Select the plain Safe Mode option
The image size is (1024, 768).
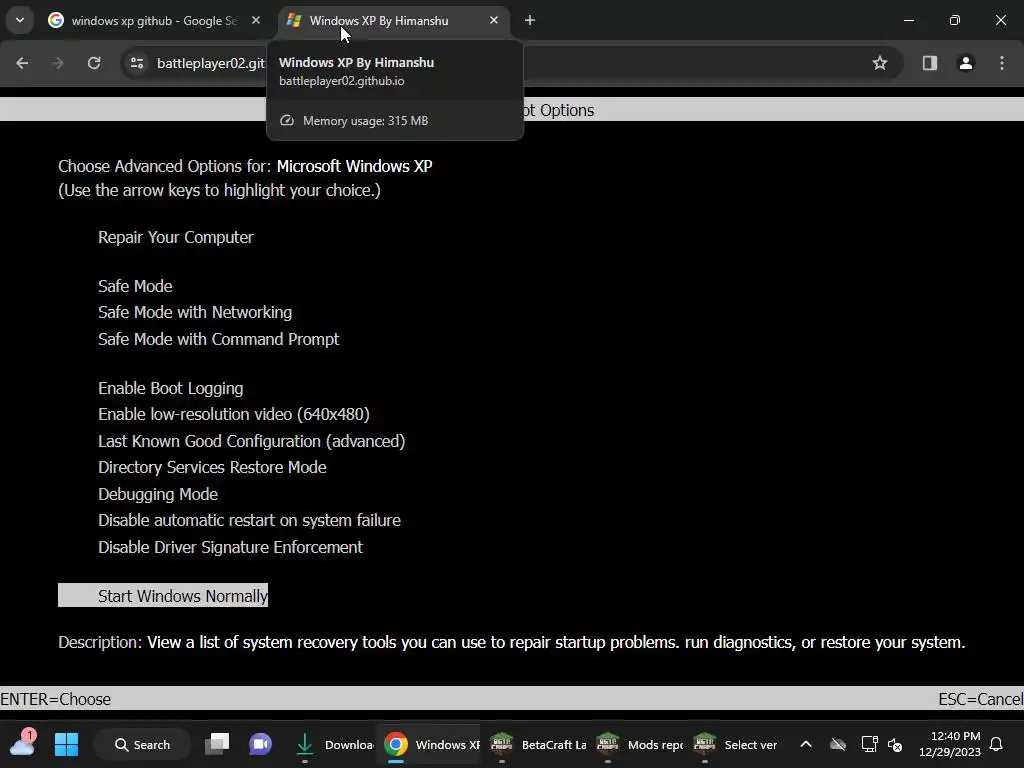click(135, 286)
